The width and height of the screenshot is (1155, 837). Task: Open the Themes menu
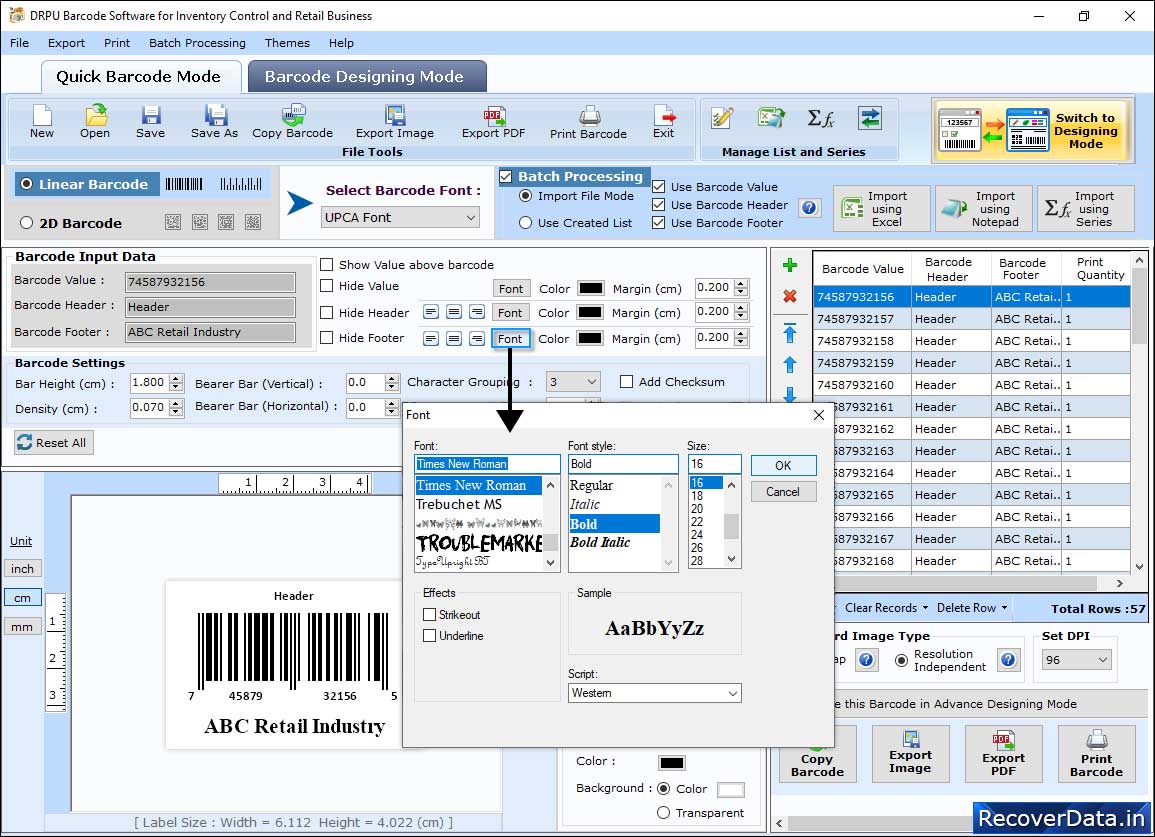pyautogui.click(x=287, y=43)
